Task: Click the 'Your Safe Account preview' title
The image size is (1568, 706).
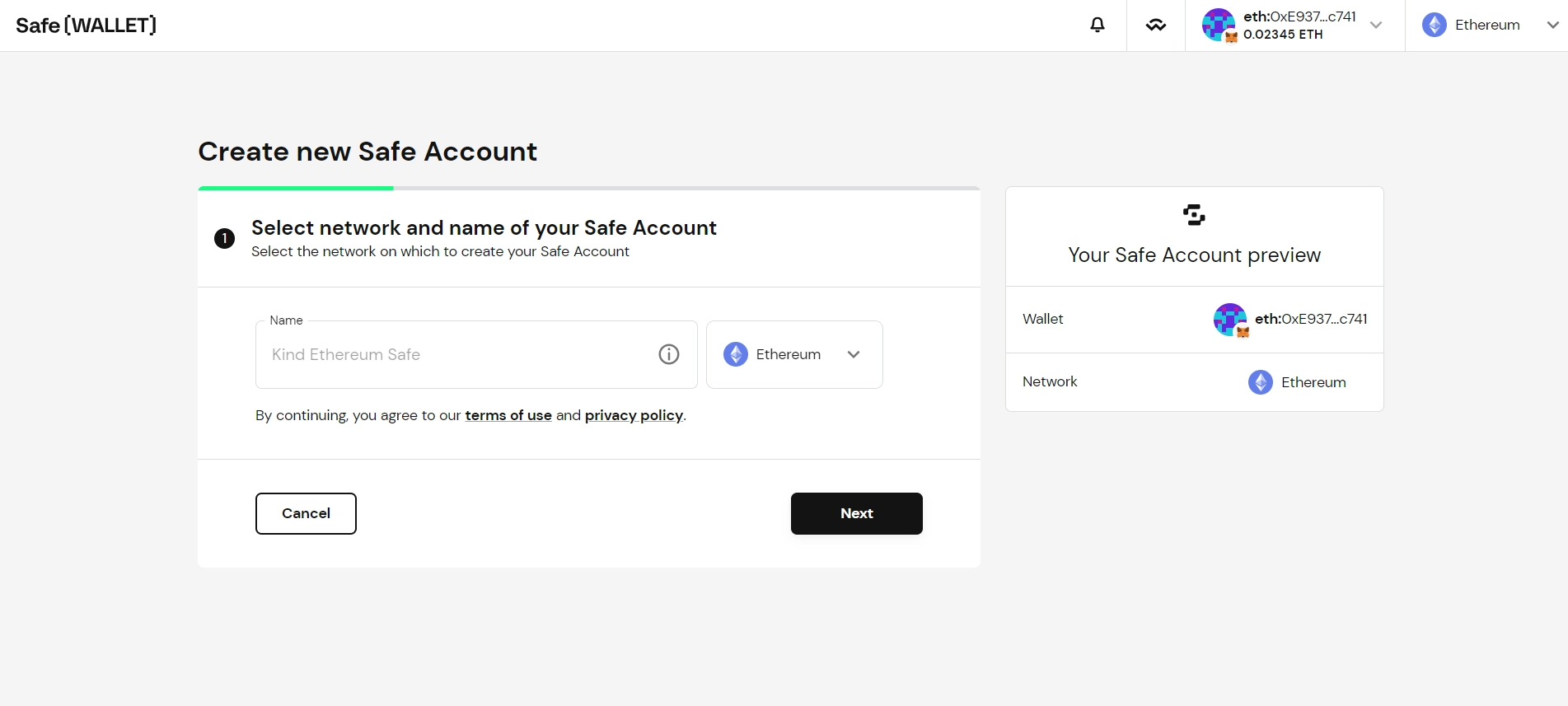Action: (x=1194, y=255)
